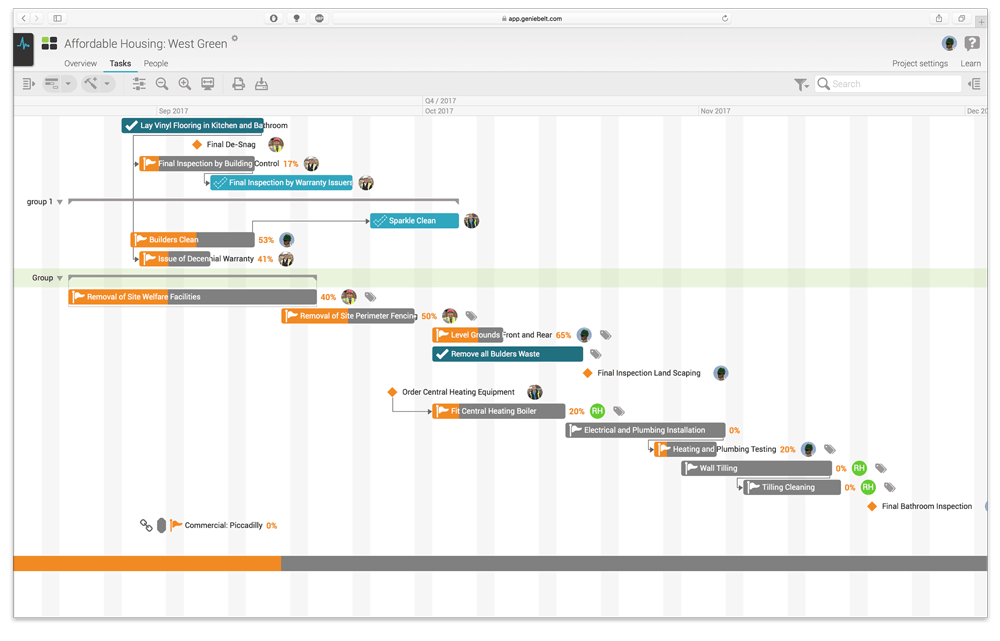Open the chart display settings sliders icon
This screenshot has height=641, width=1000.
(x=140, y=83)
